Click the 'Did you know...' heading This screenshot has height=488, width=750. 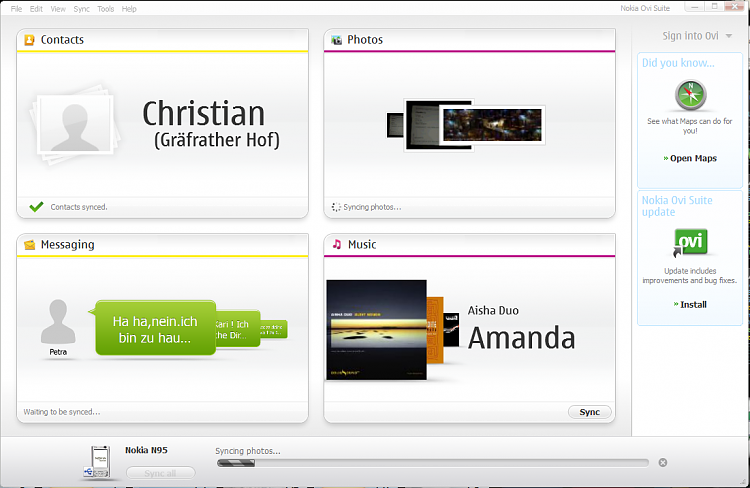click(678, 63)
